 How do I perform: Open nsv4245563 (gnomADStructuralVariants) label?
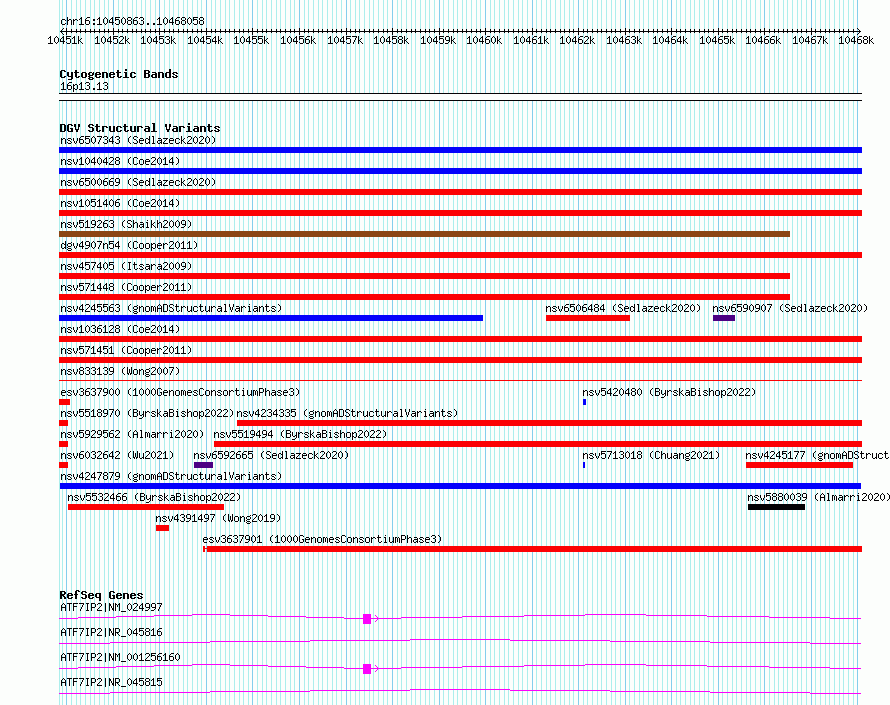click(171, 308)
